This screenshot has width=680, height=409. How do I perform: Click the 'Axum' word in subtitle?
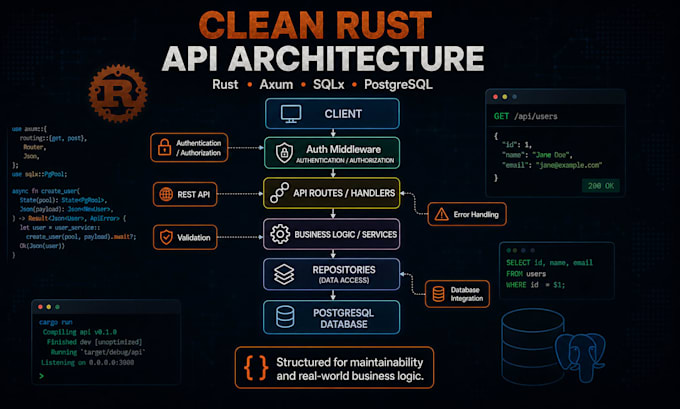point(276,84)
